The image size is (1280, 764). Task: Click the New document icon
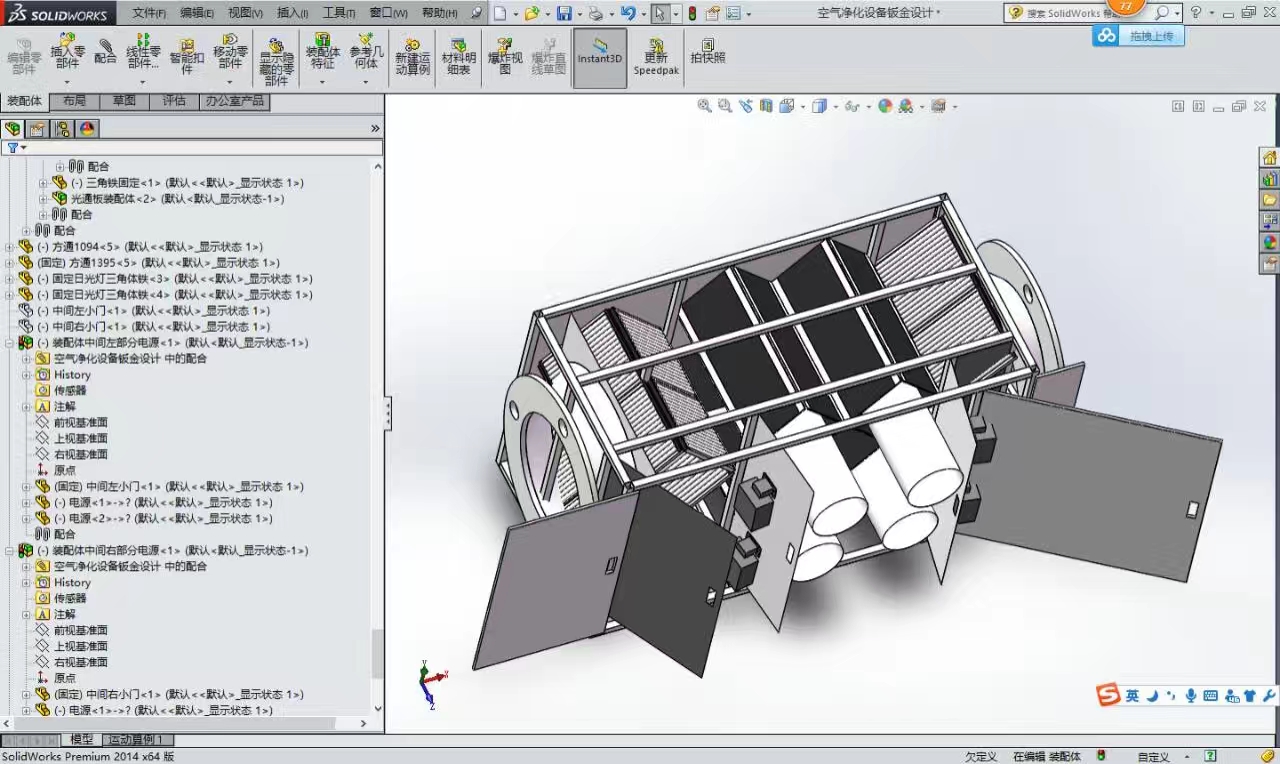point(500,13)
